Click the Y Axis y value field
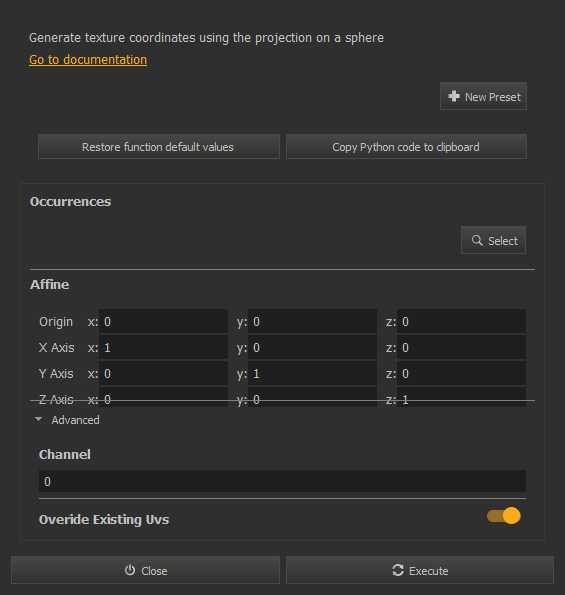The image size is (565, 595). click(312, 373)
